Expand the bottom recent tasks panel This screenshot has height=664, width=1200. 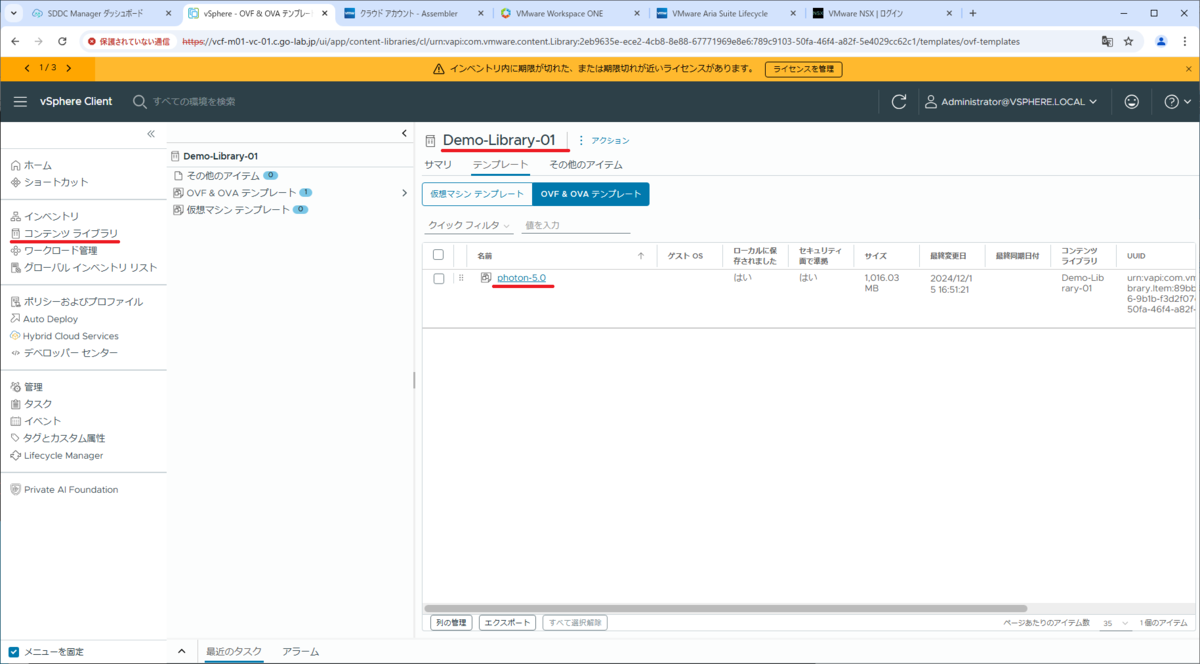pos(182,652)
